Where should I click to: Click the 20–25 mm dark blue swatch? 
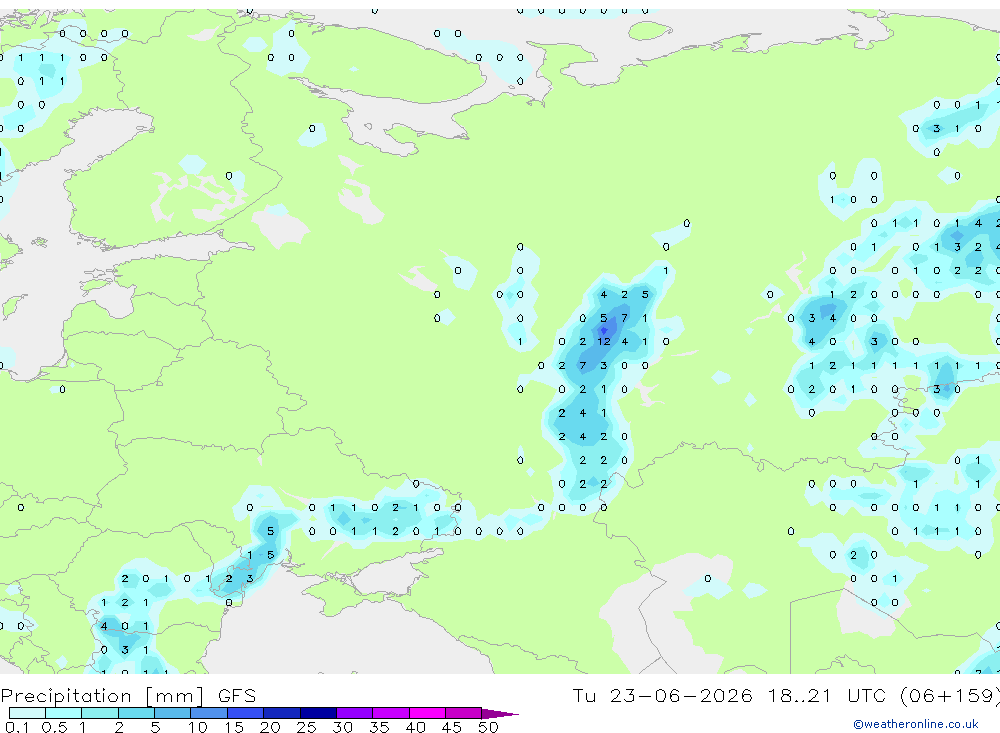coord(282,713)
